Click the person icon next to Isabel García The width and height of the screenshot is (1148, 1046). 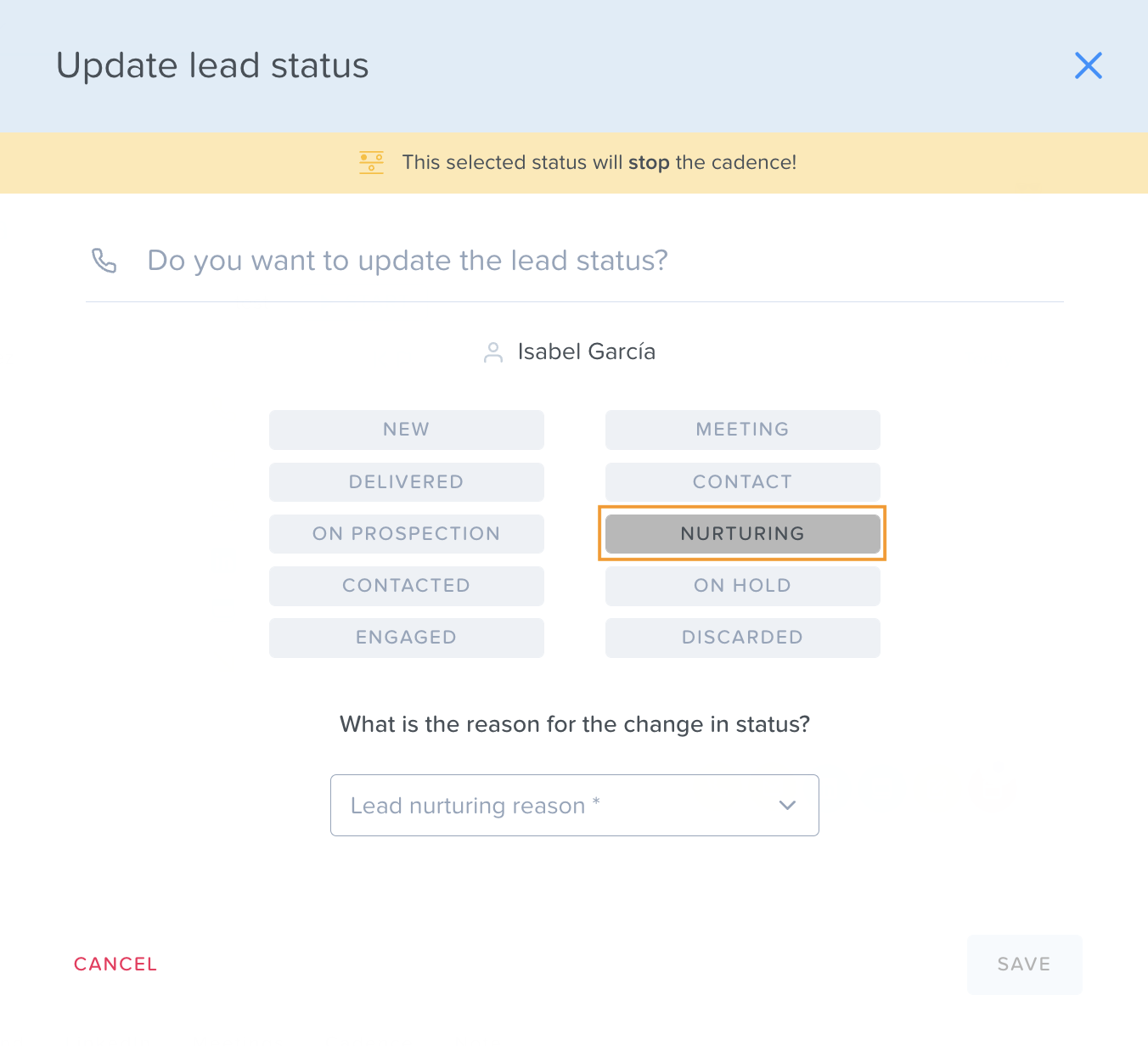[493, 352]
